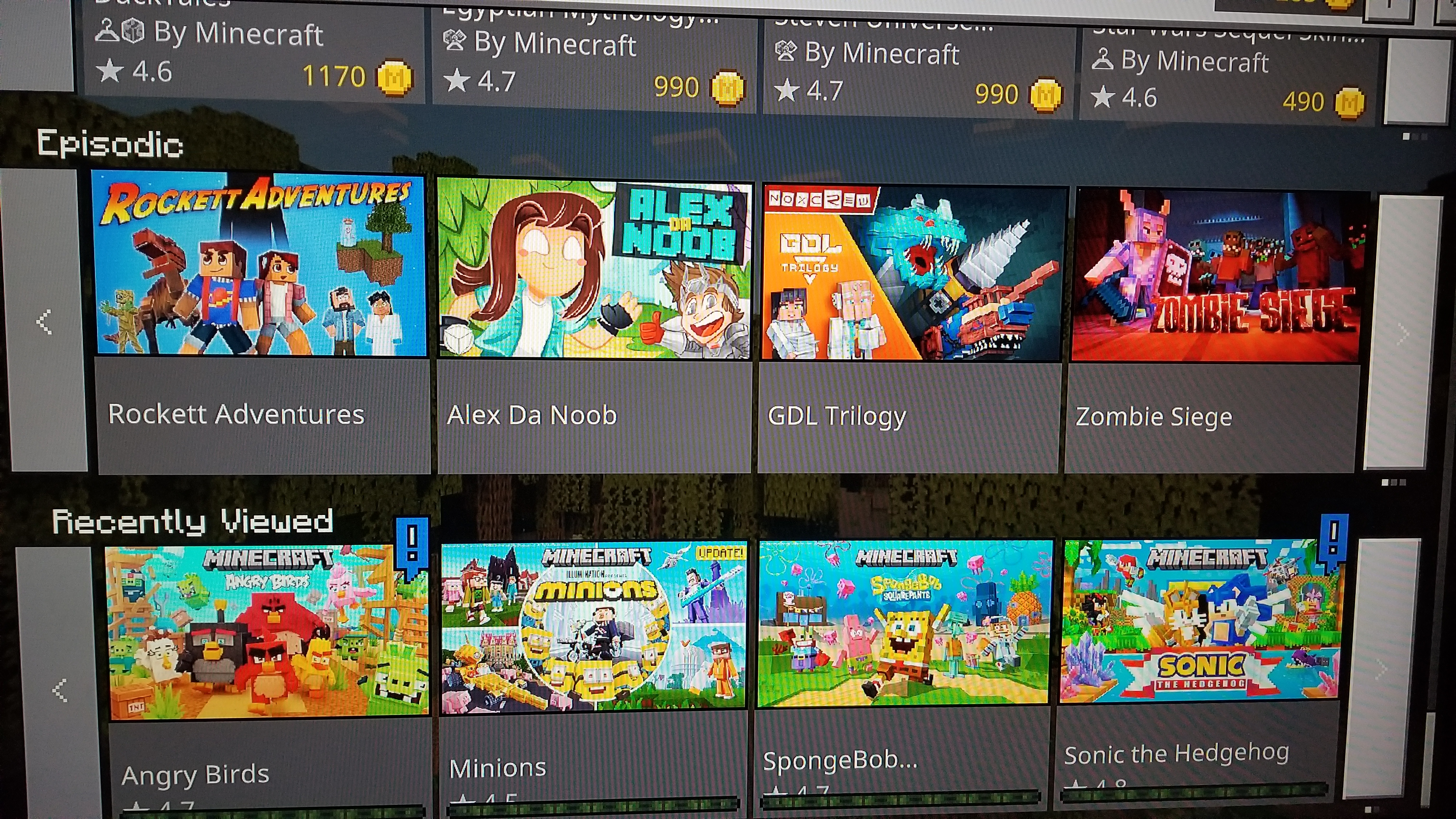
Task: Click the 990 Minecoin icon on Egyptian Mythology
Action: [727, 88]
